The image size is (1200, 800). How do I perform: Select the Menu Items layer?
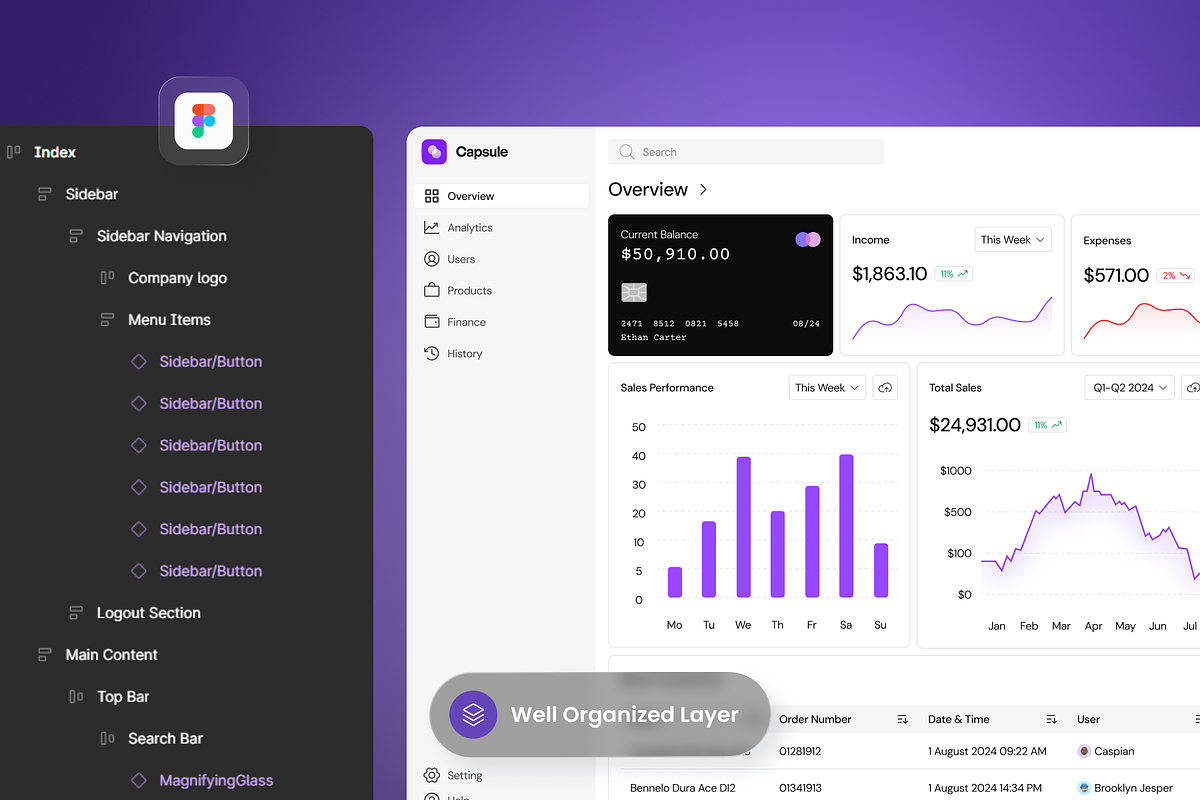coord(169,320)
